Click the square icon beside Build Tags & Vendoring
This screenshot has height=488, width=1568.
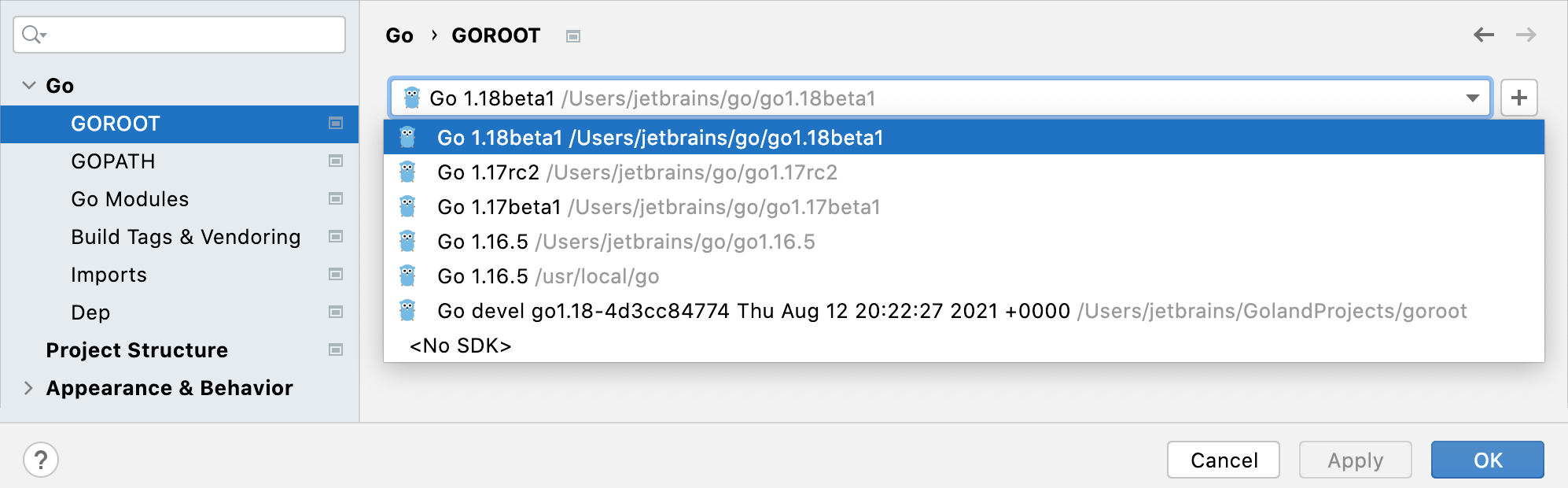[336, 236]
